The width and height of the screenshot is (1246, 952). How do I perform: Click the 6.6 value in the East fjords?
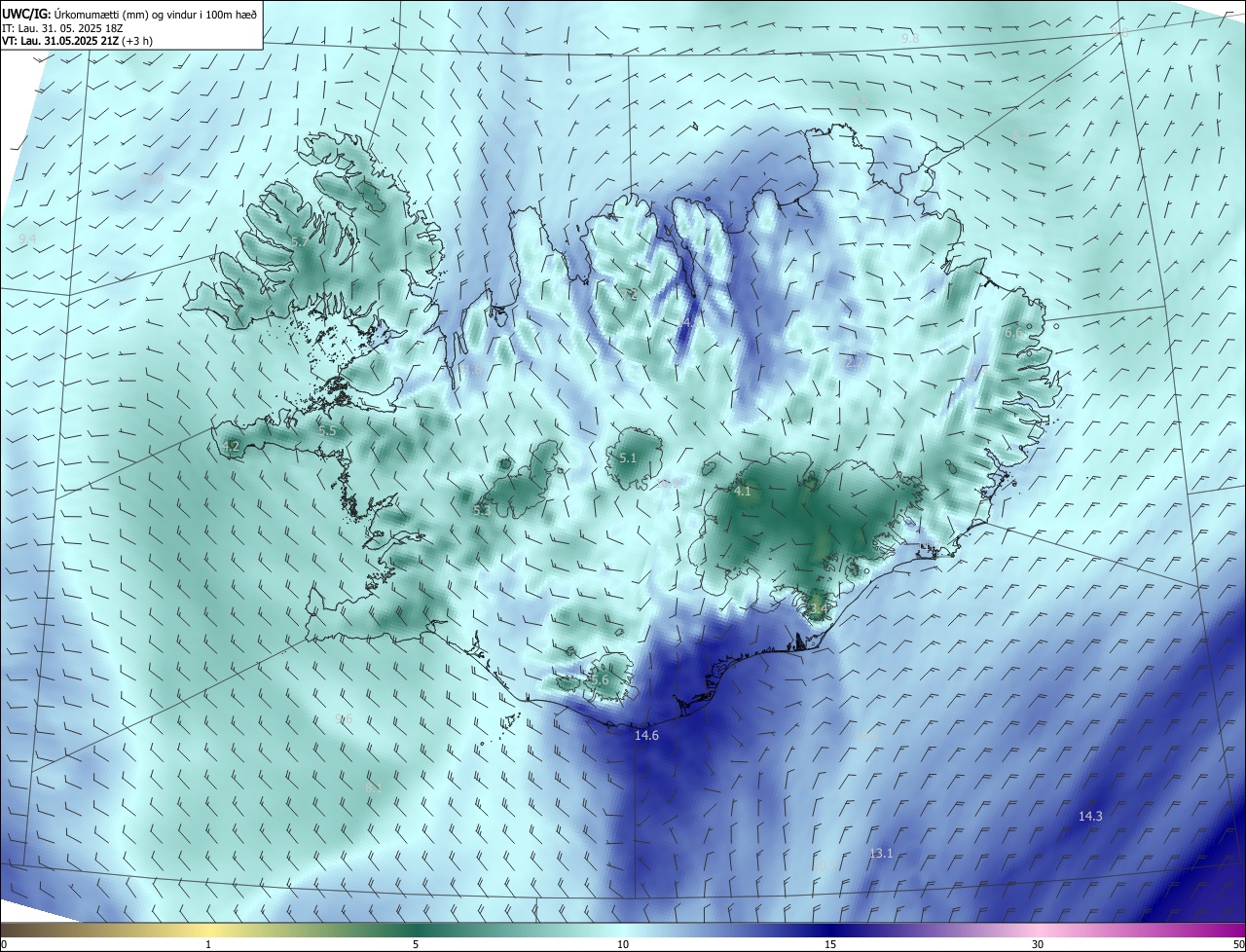pyautogui.click(x=1013, y=333)
